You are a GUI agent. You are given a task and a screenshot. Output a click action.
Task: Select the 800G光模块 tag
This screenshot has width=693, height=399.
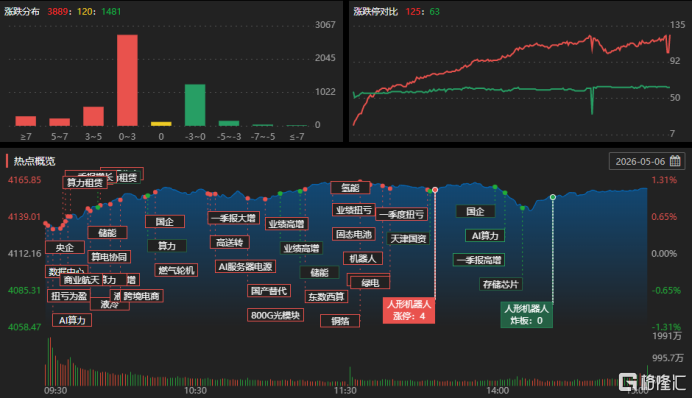tap(275, 315)
